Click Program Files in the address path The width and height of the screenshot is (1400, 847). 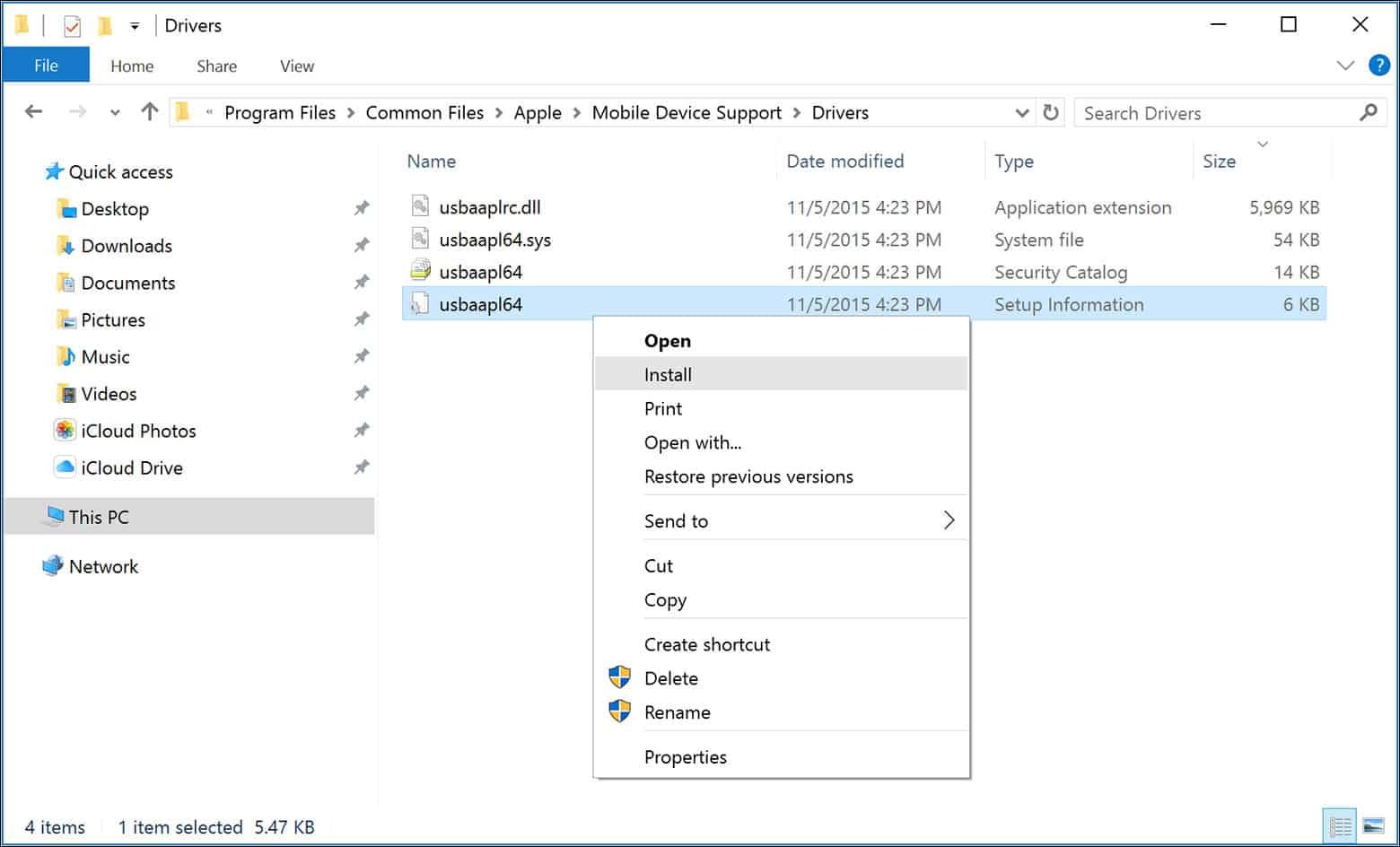tap(280, 113)
